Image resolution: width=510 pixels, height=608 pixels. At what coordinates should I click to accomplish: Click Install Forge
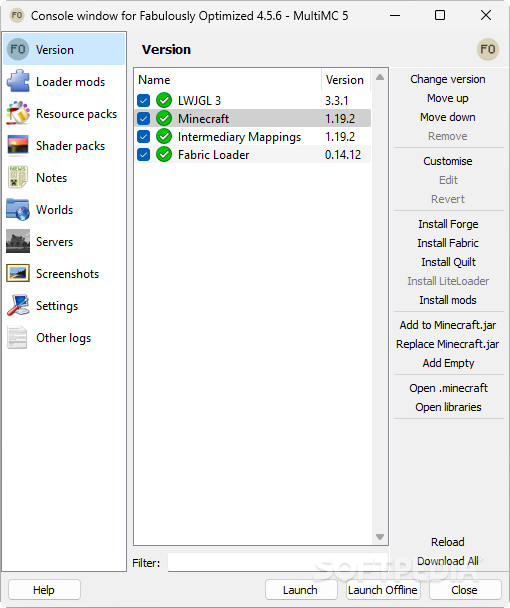coord(448,224)
